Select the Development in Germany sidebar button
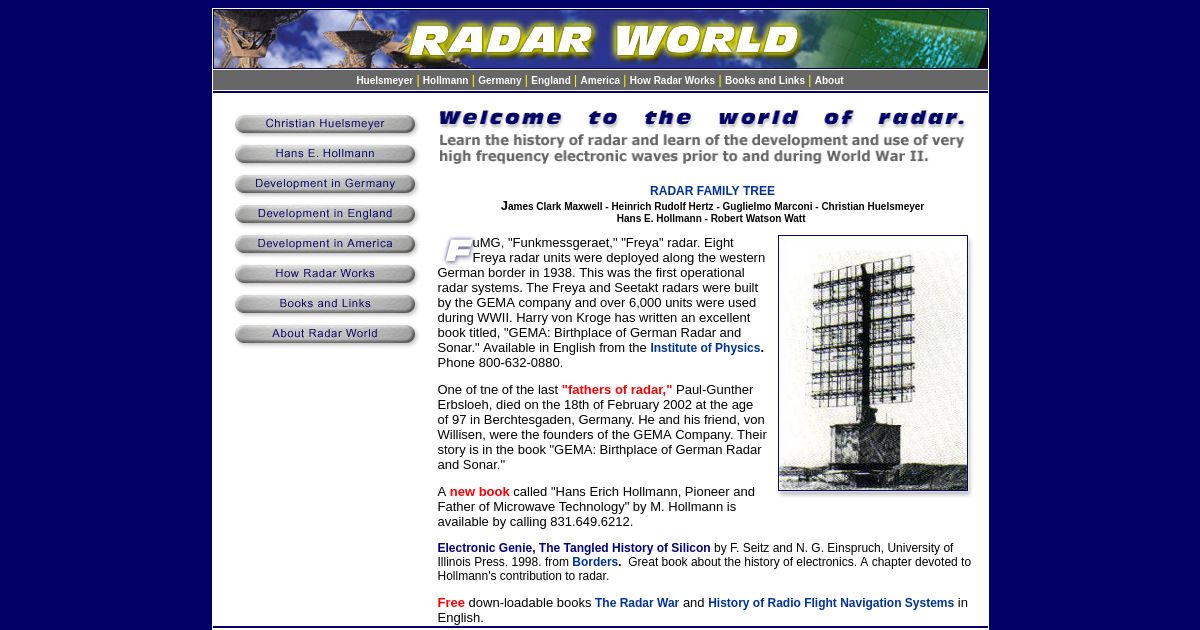Image resolution: width=1200 pixels, height=630 pixels. point(325,185)
